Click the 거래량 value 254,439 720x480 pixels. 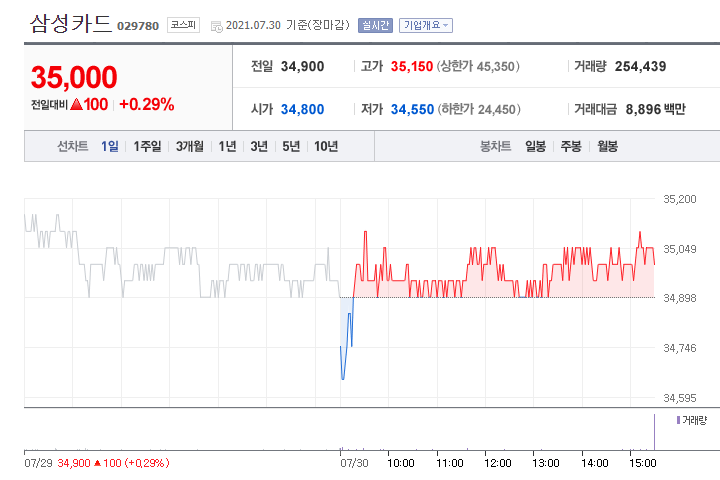pyautogui.click(x=640, y=66)
